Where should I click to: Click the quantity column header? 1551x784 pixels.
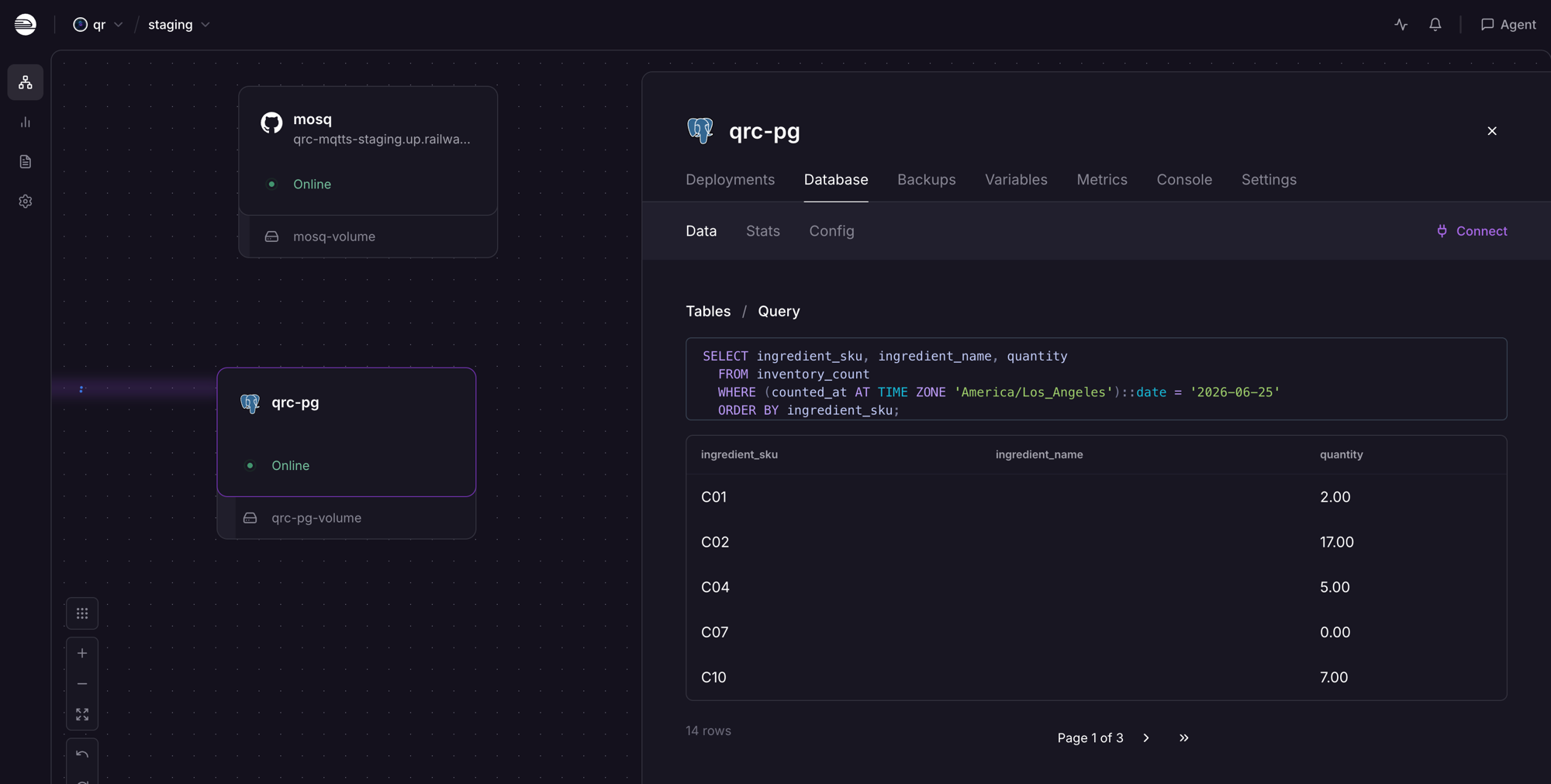[1342, 455]
